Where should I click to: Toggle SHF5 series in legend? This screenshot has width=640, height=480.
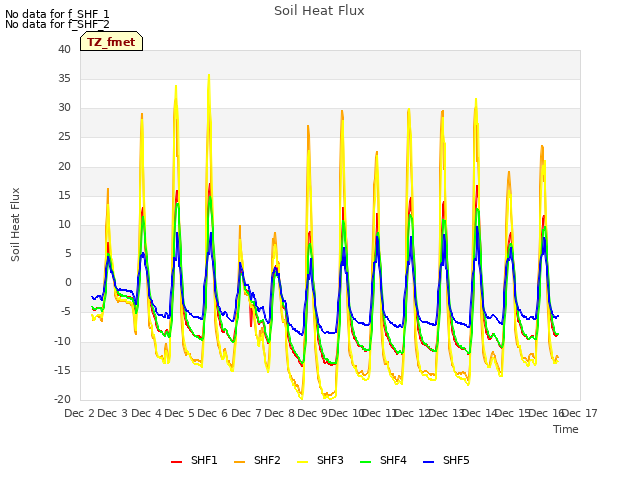pyautogui.click(x=446, y=460)
